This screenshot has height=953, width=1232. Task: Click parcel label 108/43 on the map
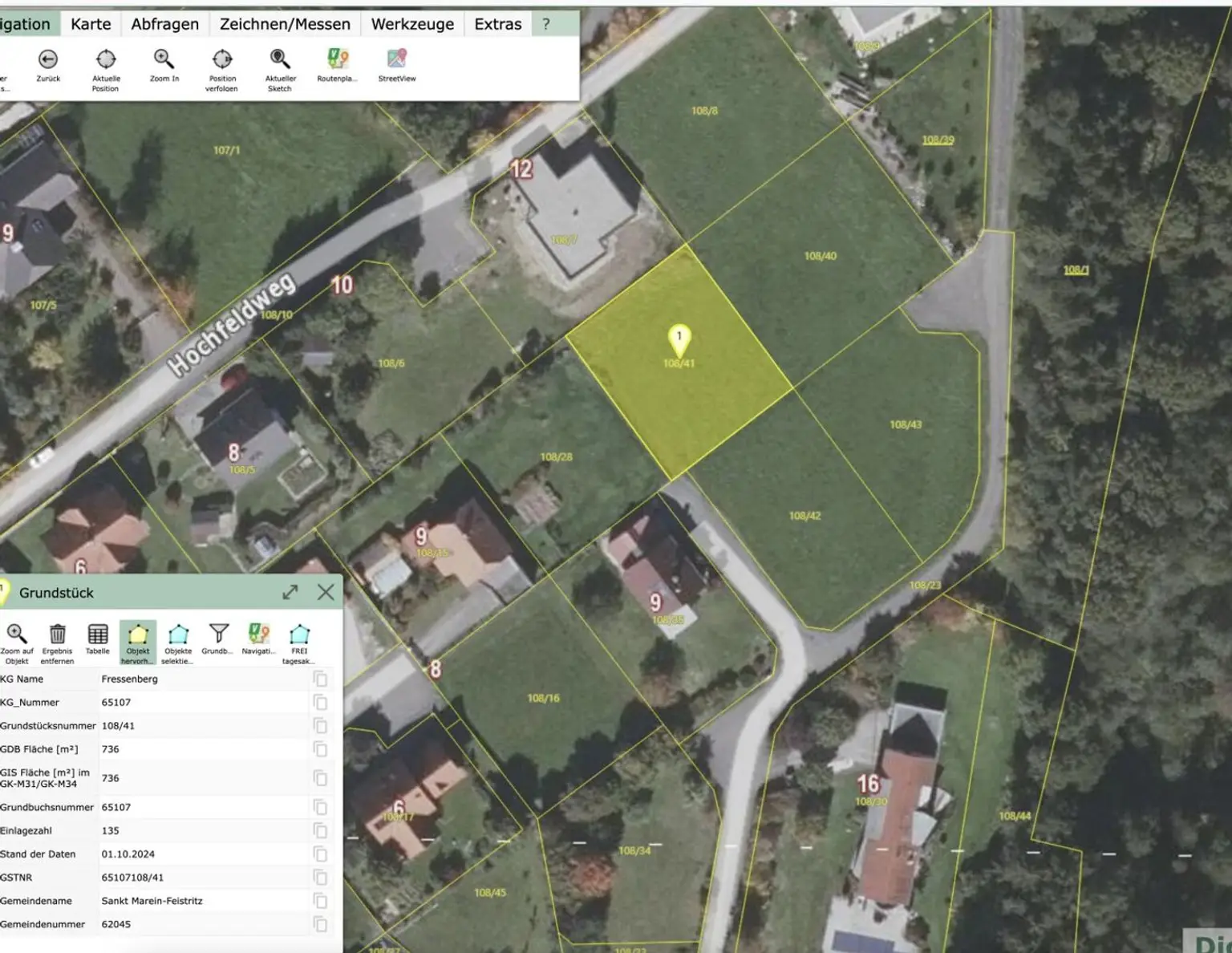[906, 424]
